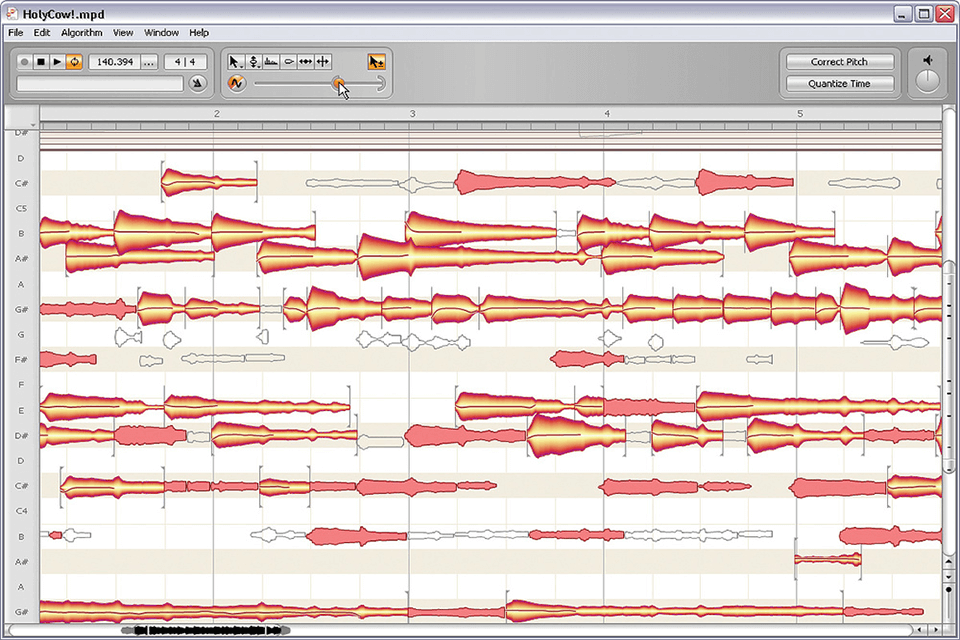Select the Note Separation tool
This screenshot has width=960, height=640.
pyautogui.click(x=322, y=61)
